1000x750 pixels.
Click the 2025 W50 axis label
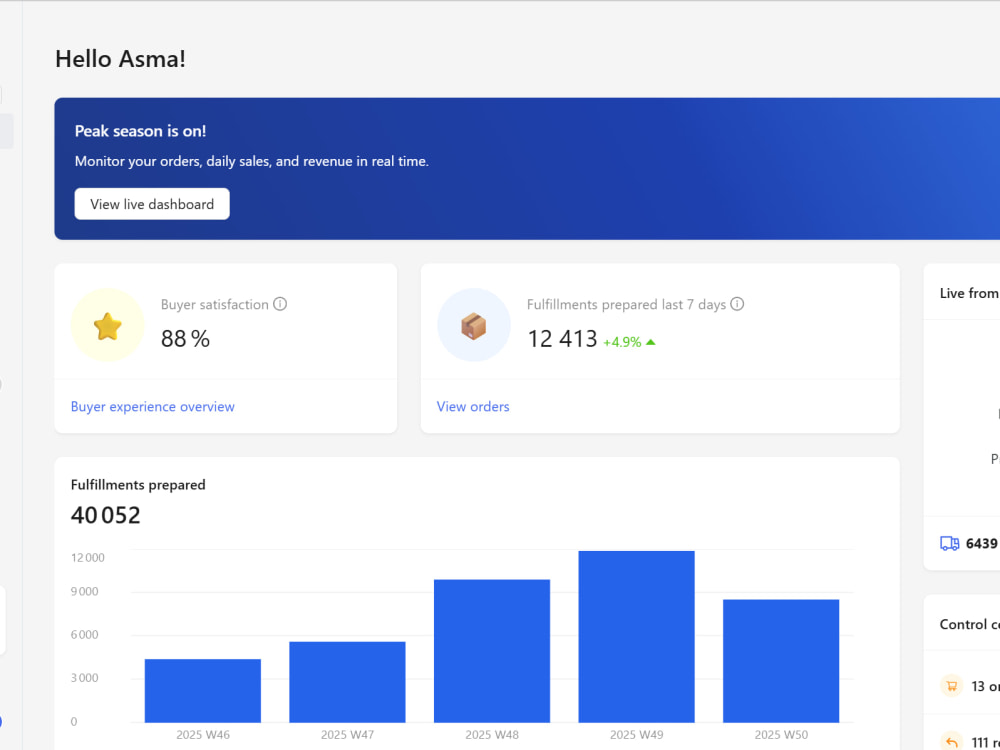pyautogui.click(x=781, y=735)
